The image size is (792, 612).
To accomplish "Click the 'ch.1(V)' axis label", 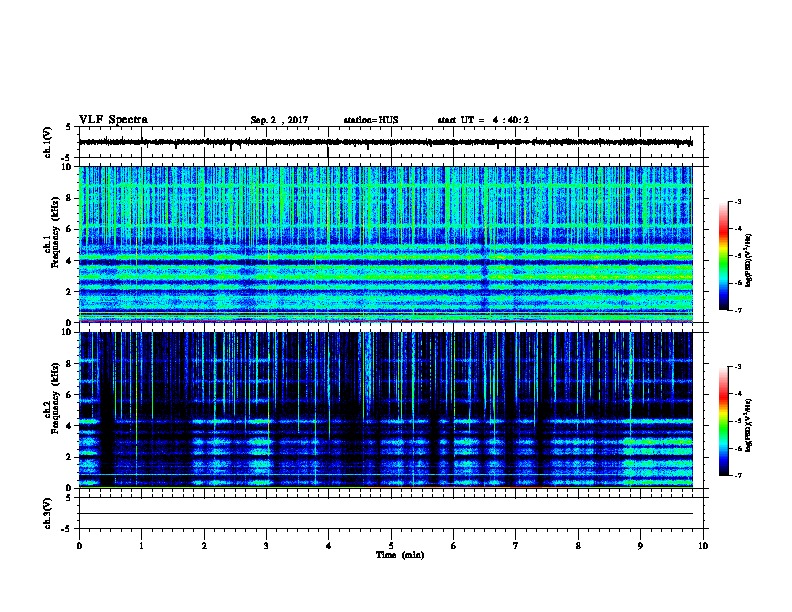I will pos(47,142).
